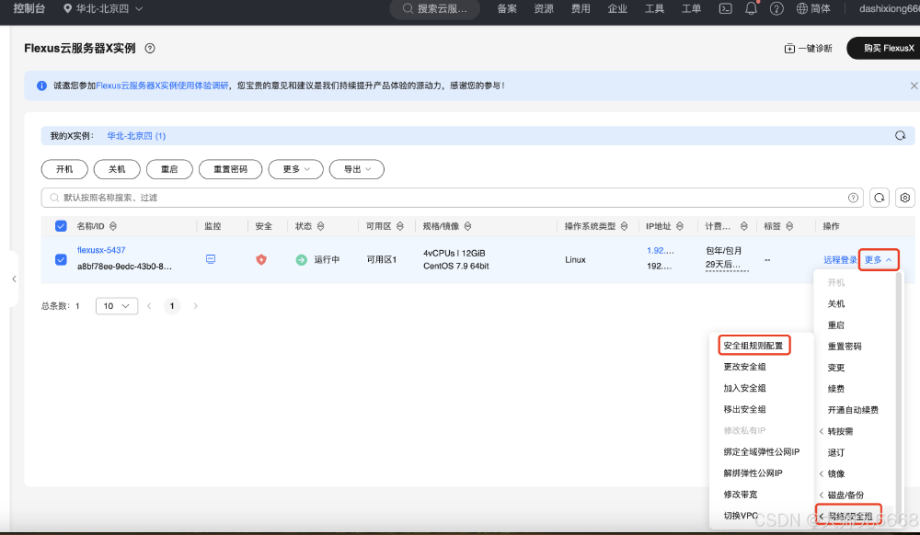920x535 pixels.
Task: Open the 远程登录 link
Action: [x=840, y=259]
